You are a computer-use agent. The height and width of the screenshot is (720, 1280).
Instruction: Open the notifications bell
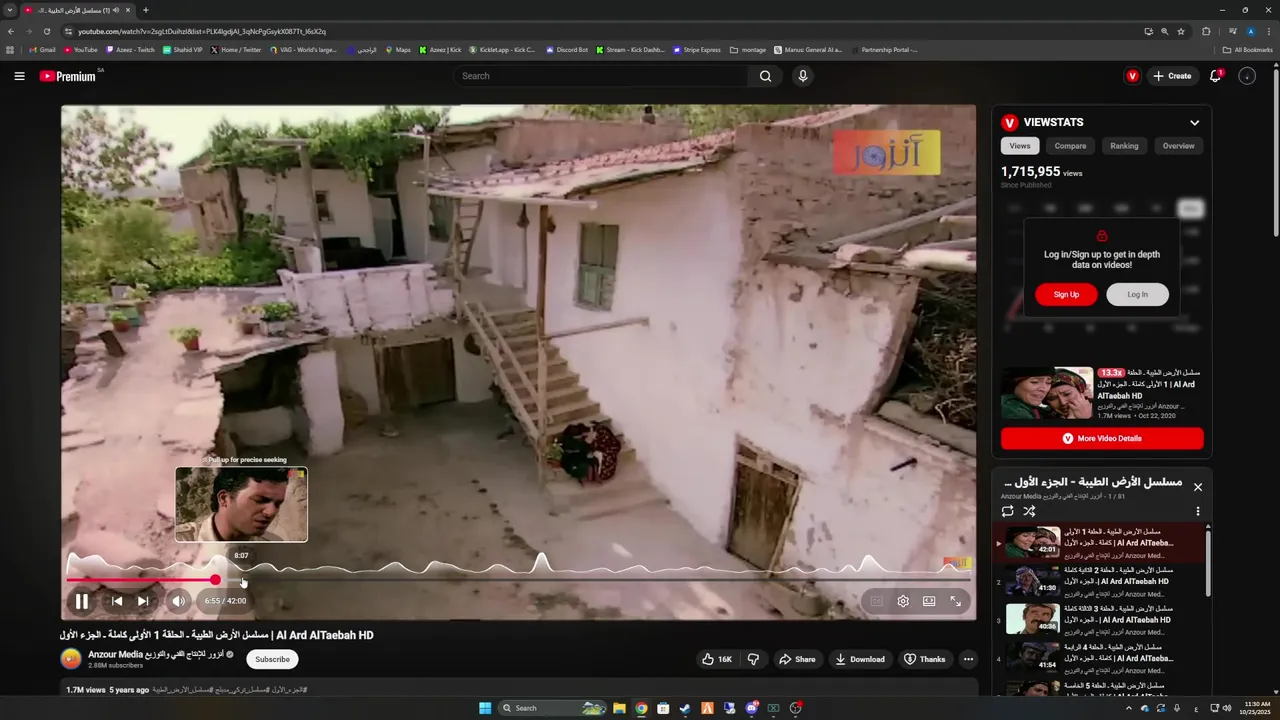[x=1216, y=76]
